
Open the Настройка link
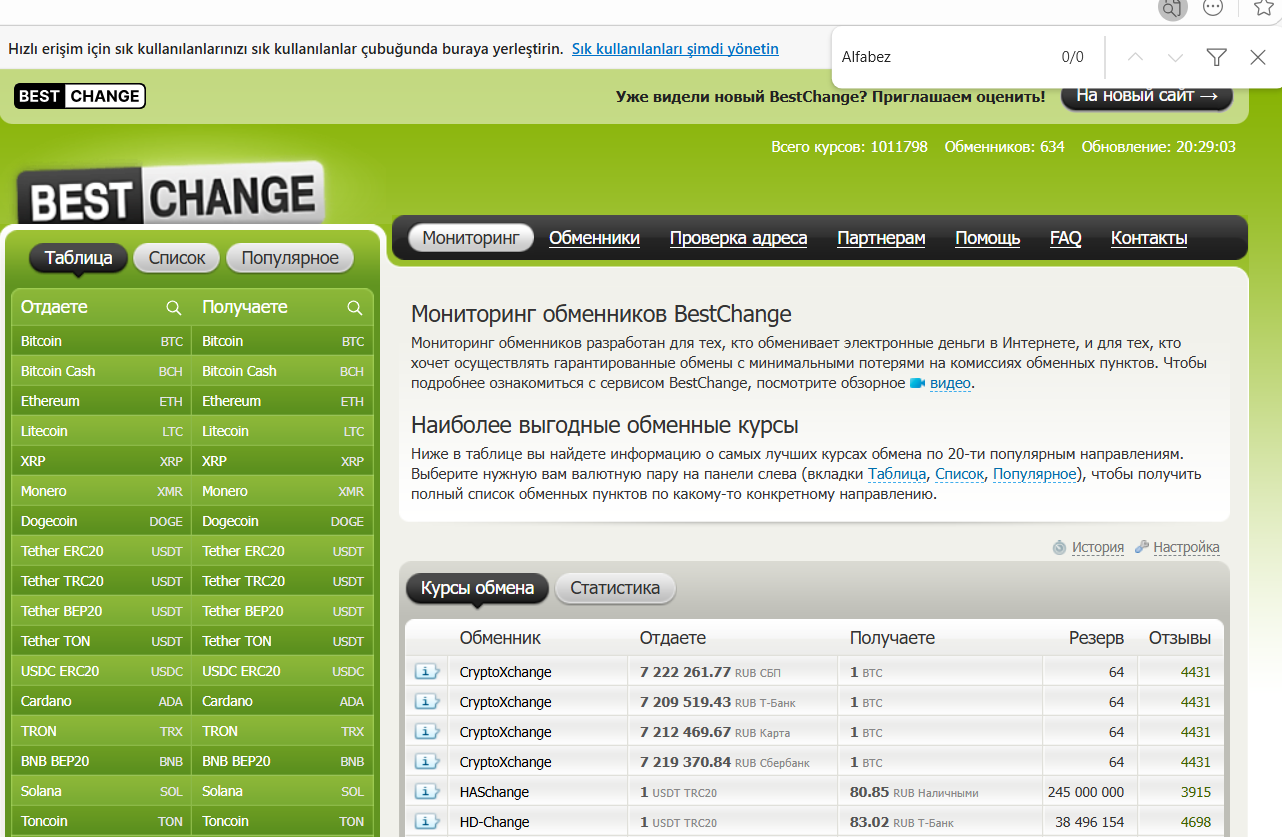coord(1186,547)
